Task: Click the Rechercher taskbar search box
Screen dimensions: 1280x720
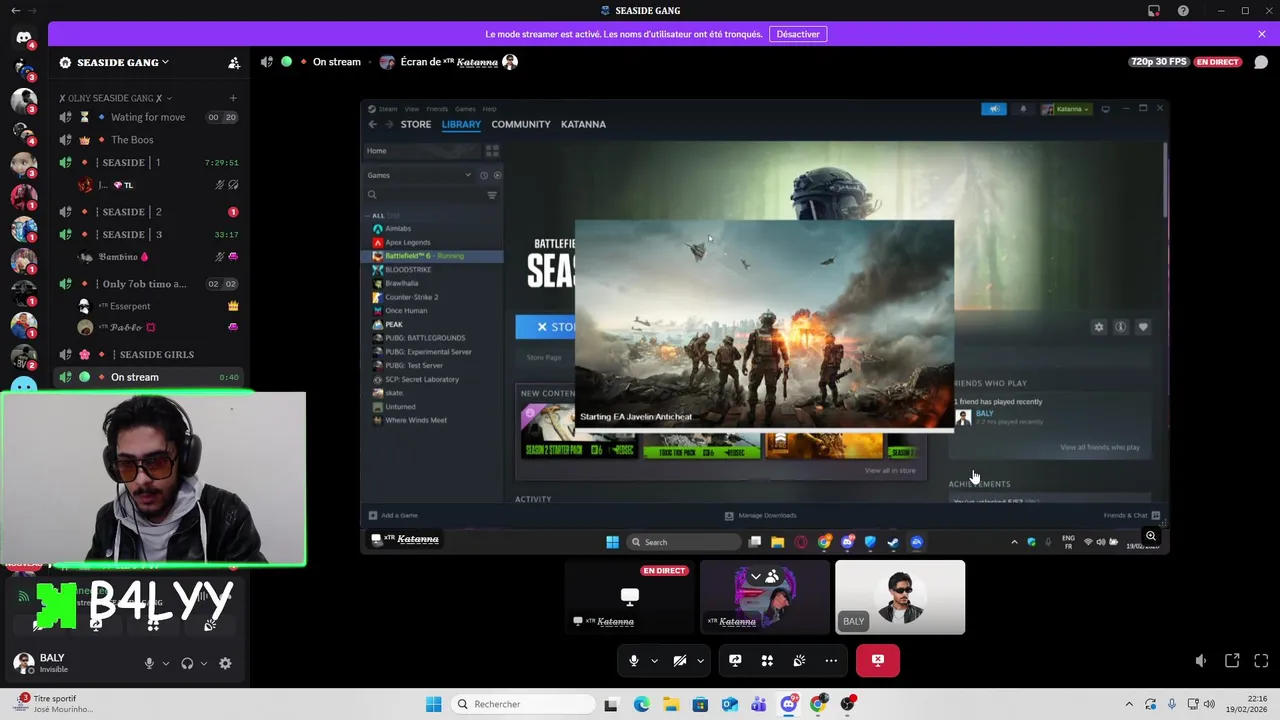Action: coord(523,704)
